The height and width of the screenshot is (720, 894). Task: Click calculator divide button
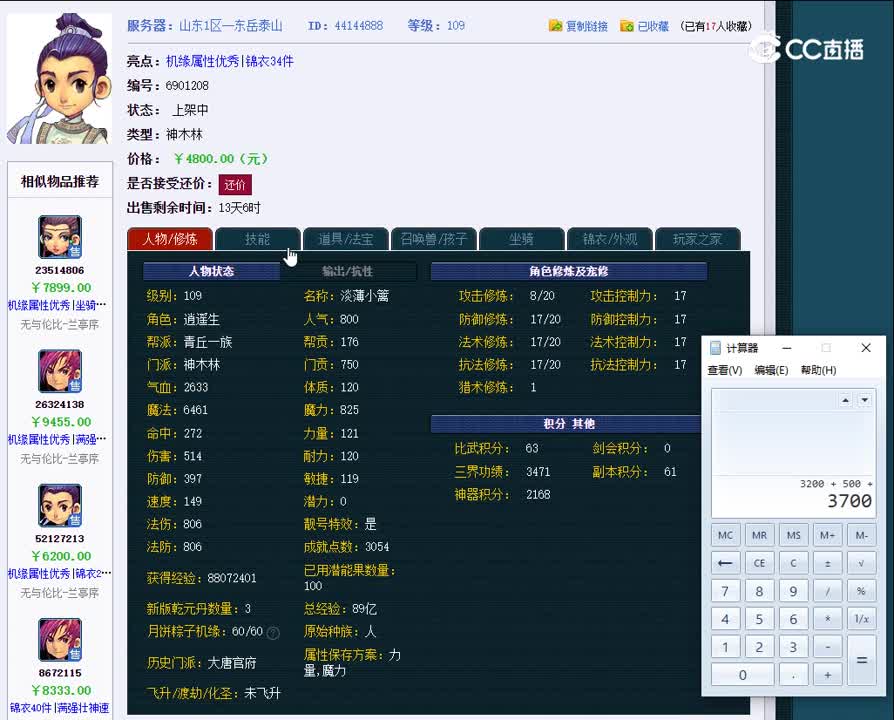pos(828,591)
